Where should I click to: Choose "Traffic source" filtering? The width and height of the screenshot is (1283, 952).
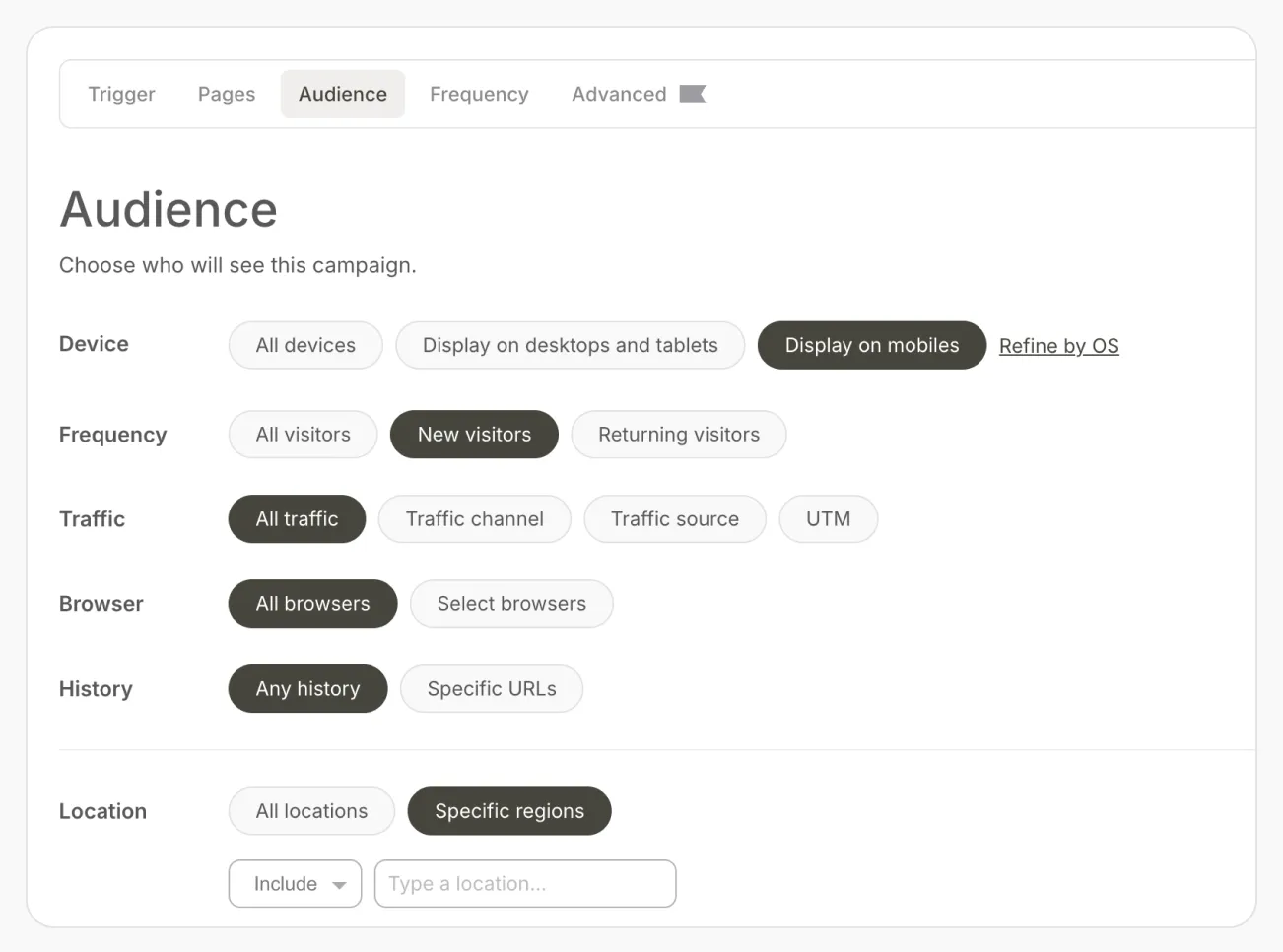tap(674, 518)
